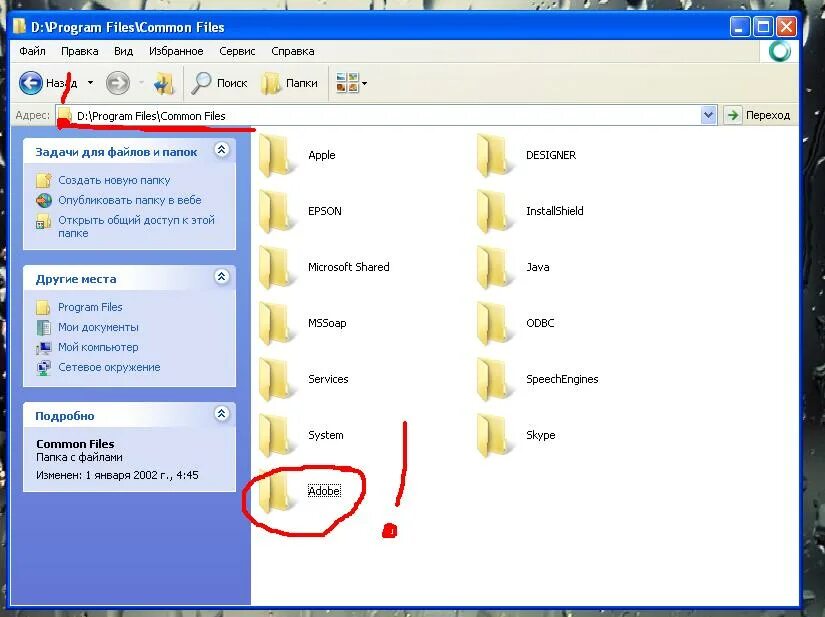Select the SpeechEngines folder icon
The width and height of the screenshot is (825, 617).
click(493, 379)
